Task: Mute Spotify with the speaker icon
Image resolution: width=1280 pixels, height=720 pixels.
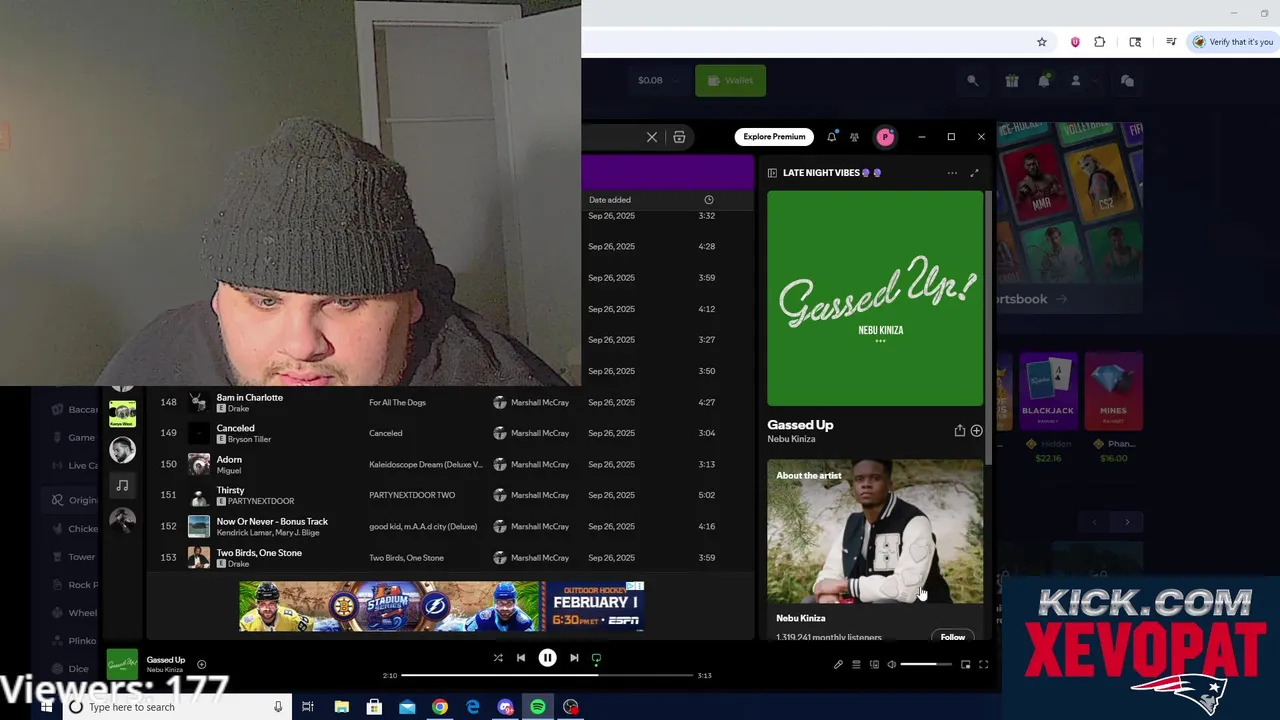Action: (892, 665)
